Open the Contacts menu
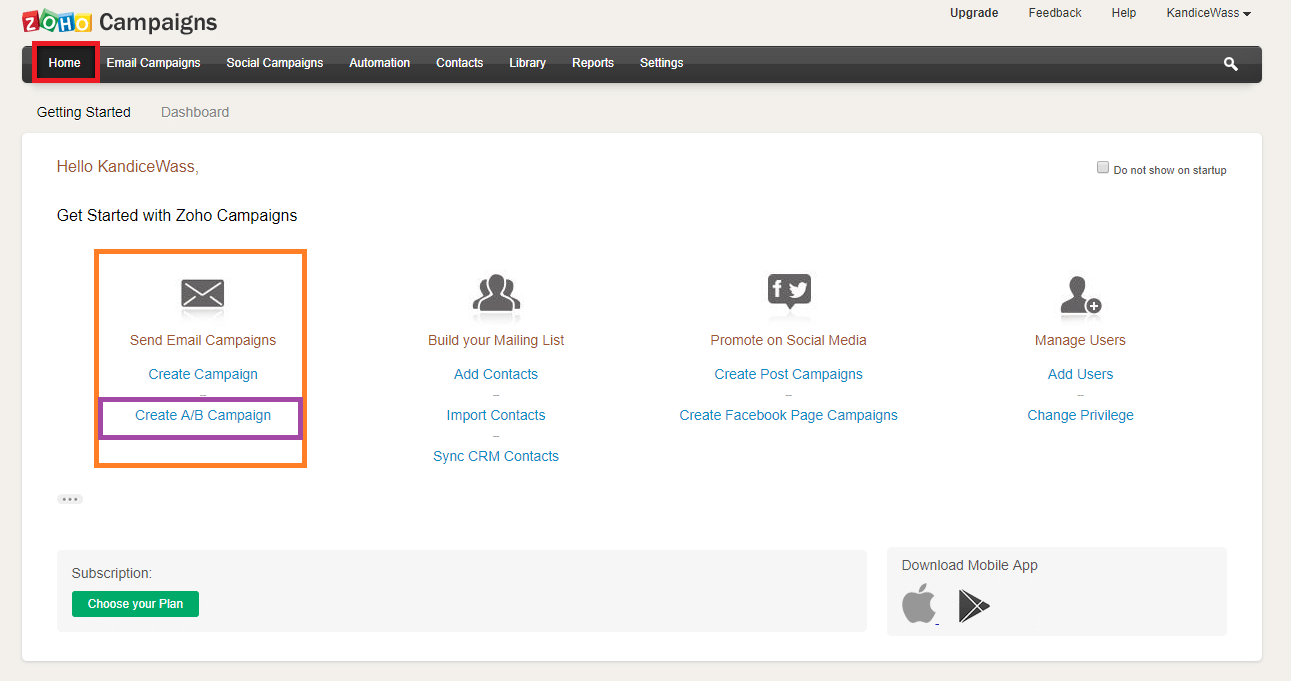The height and width of the screenshot is (681, 1291). pyautogui.click(x=460, y=63)
